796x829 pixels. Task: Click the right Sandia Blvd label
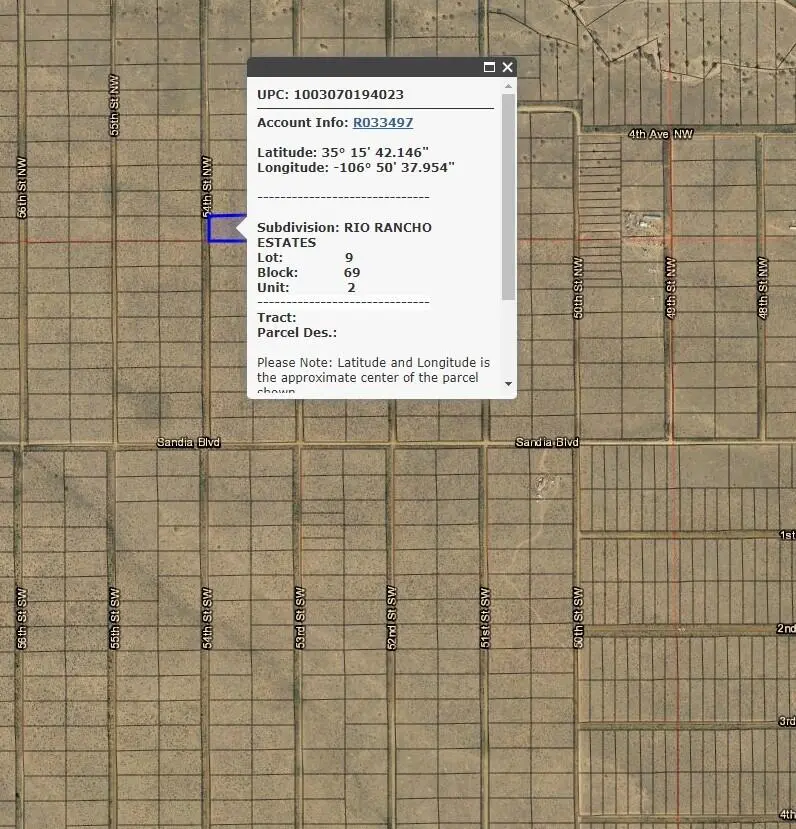(547, 442)
